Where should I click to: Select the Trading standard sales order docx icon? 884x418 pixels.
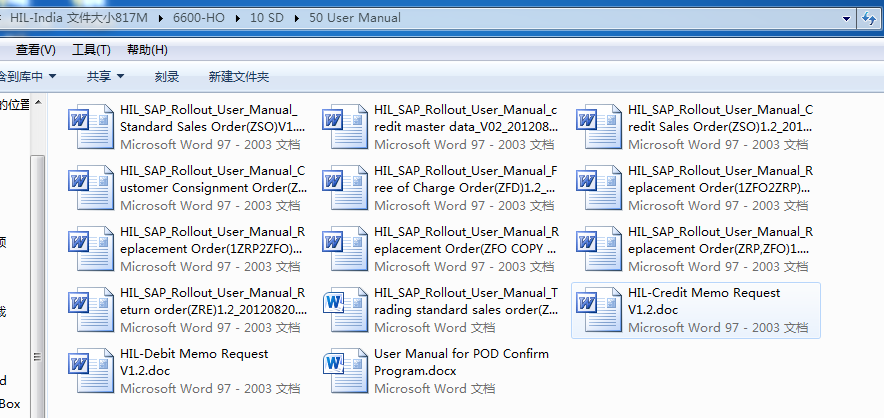345,309
